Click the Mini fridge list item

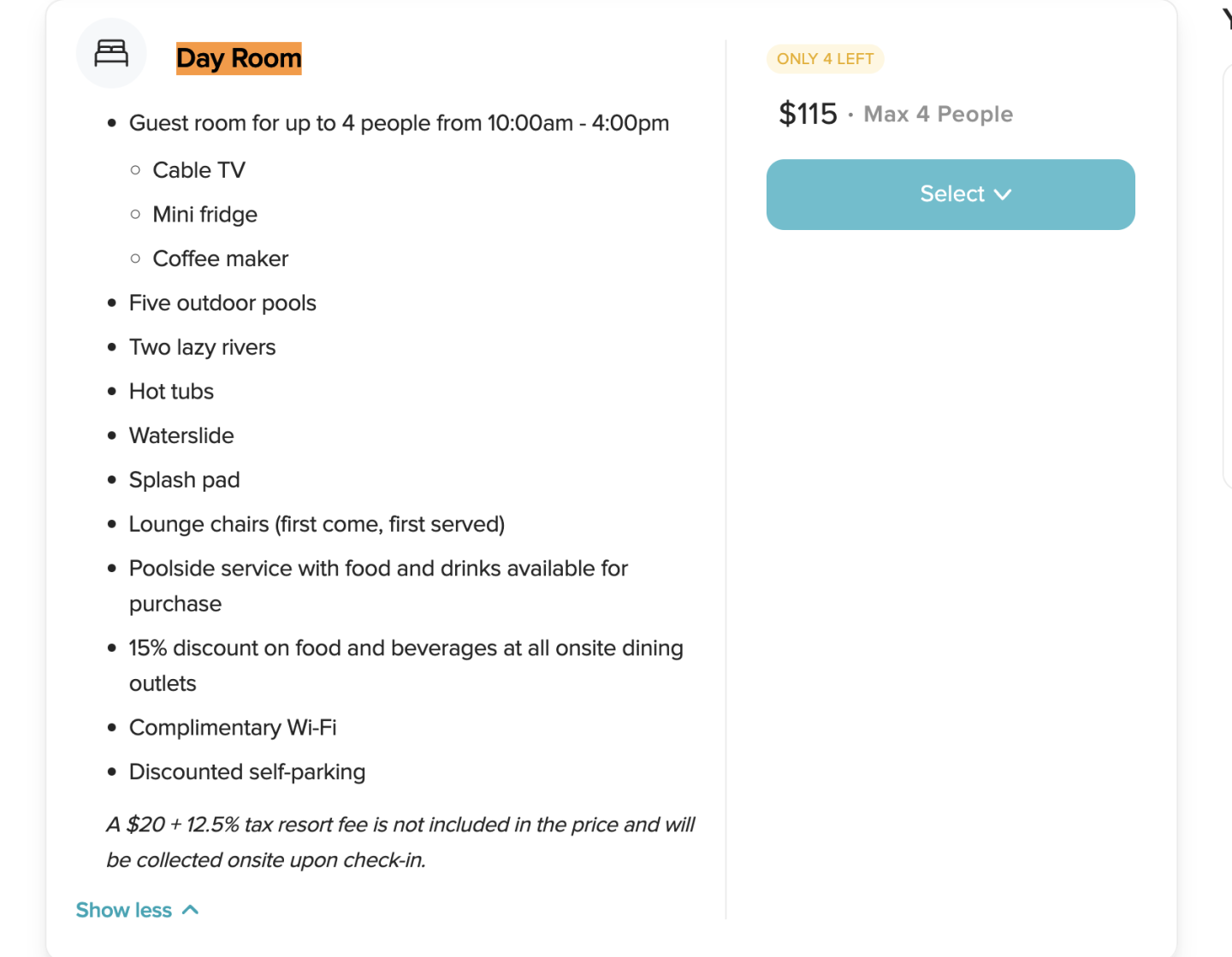coord(204,215)
